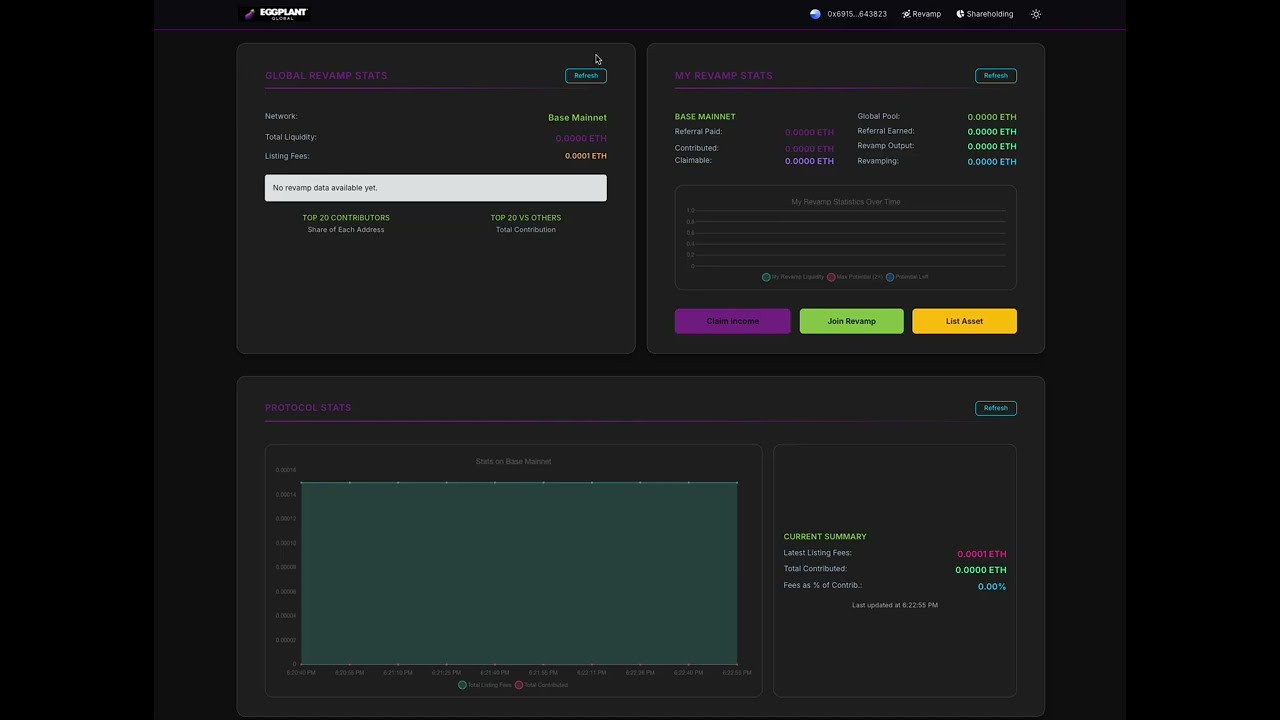Click the Shareholding pie chart icon
This screenshot has width=1280, height=720.
pyautogui.click(x=960, y=14)
